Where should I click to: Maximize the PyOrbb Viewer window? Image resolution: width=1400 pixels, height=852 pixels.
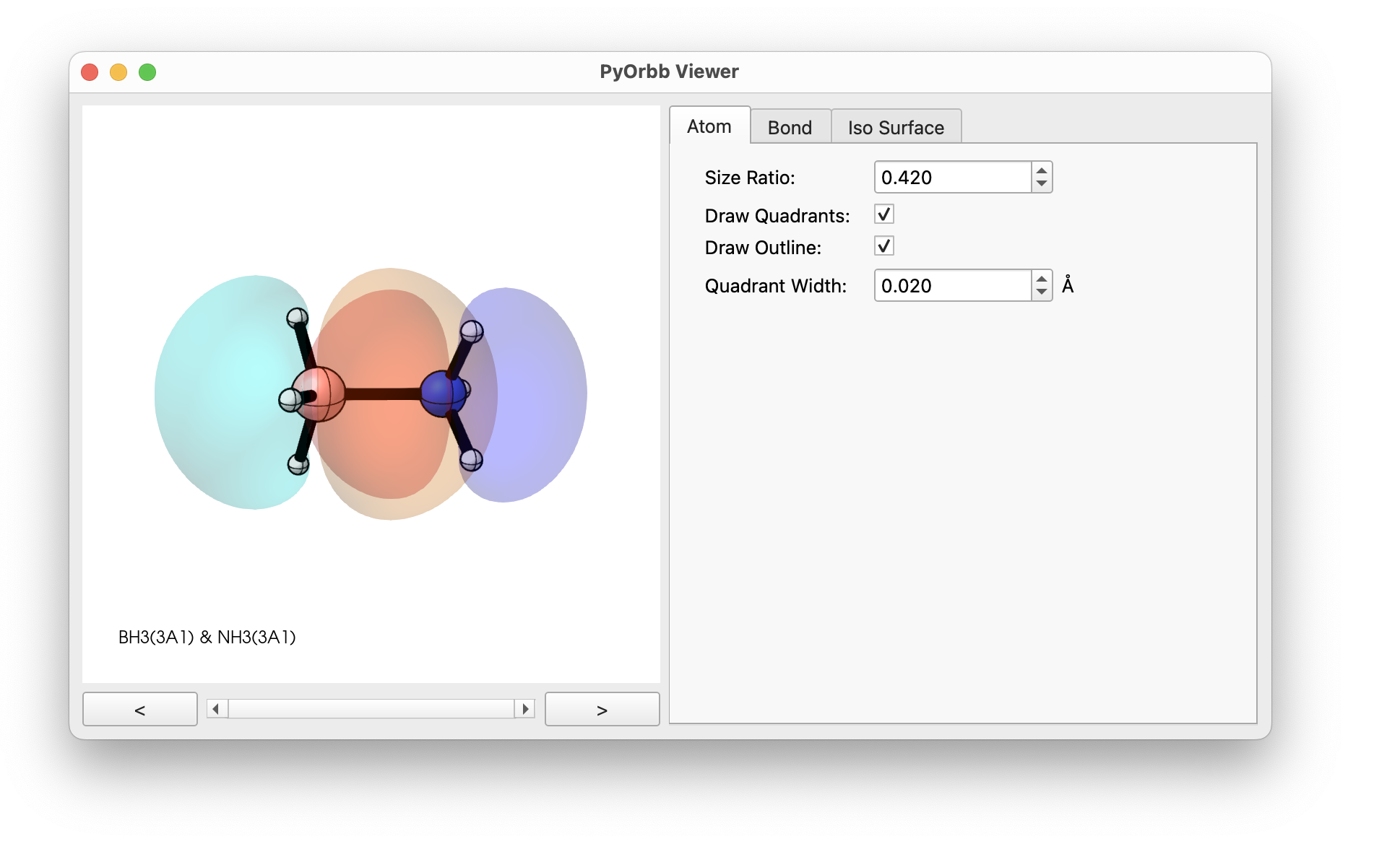coord(147,72)
